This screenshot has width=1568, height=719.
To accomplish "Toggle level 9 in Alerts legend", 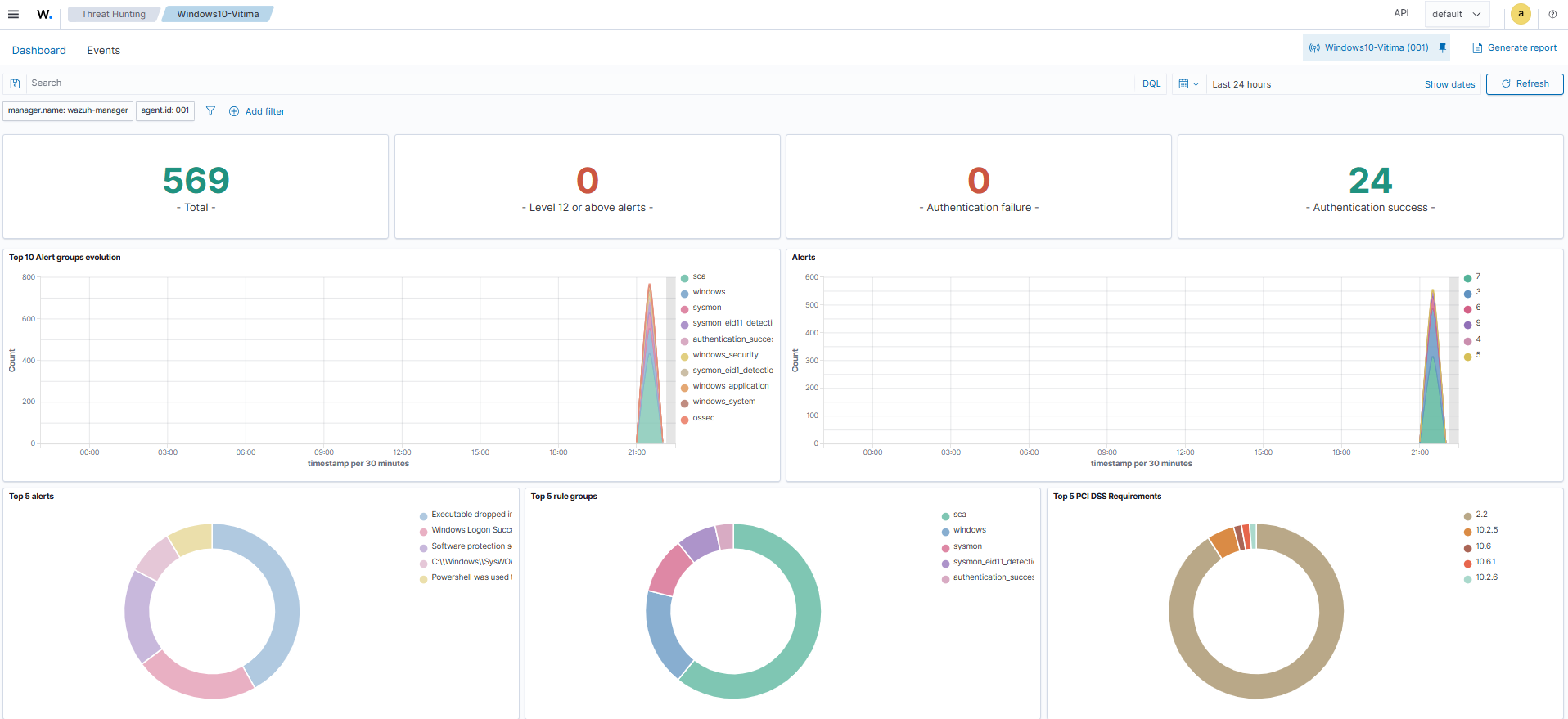I will (1472, 323).
